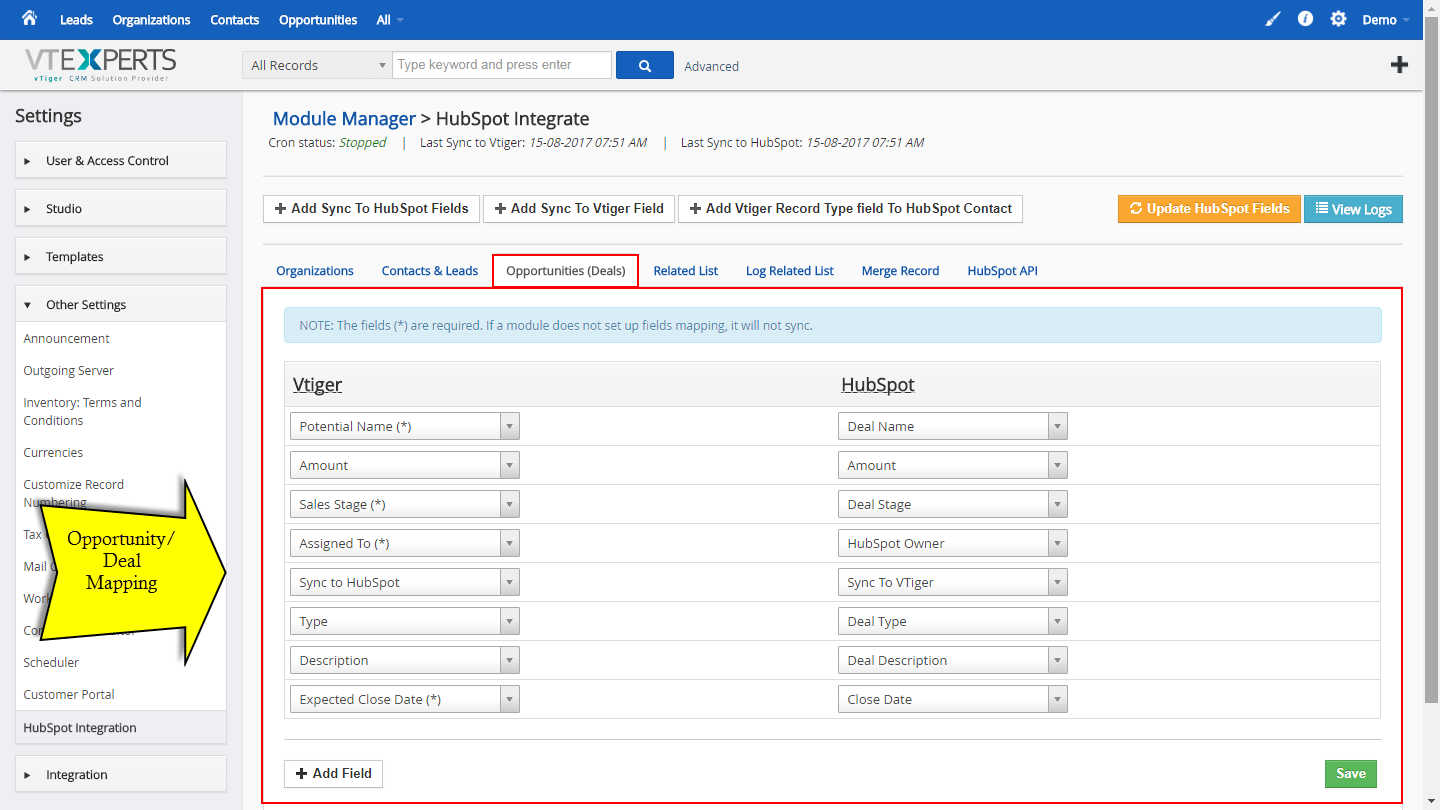Screen dimensions: 1440x810
Task: Go to the Home icon
Action: 29,18
